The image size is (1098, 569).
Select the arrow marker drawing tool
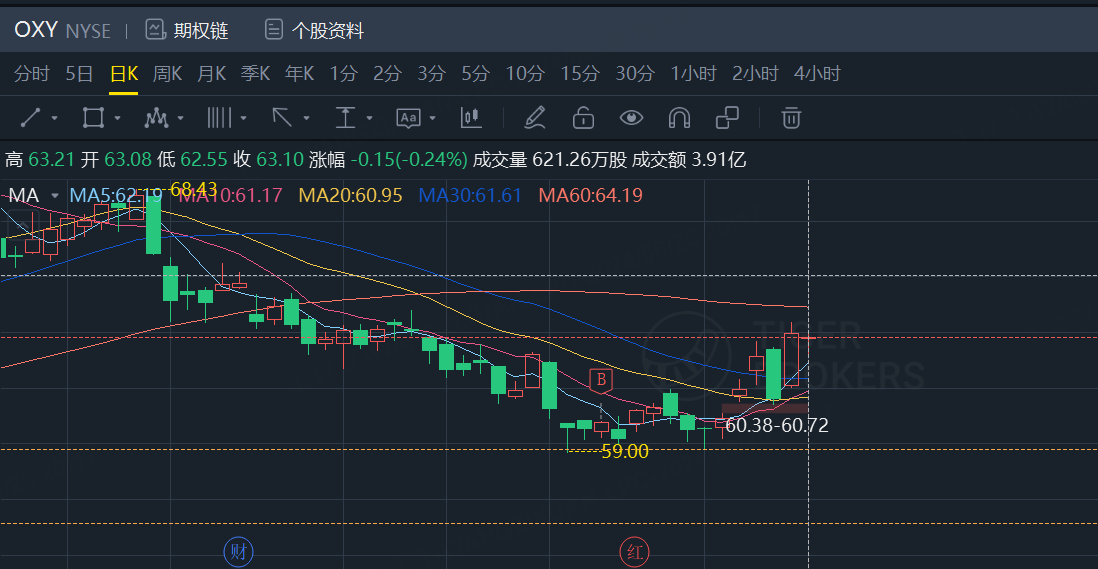point(282,118)
